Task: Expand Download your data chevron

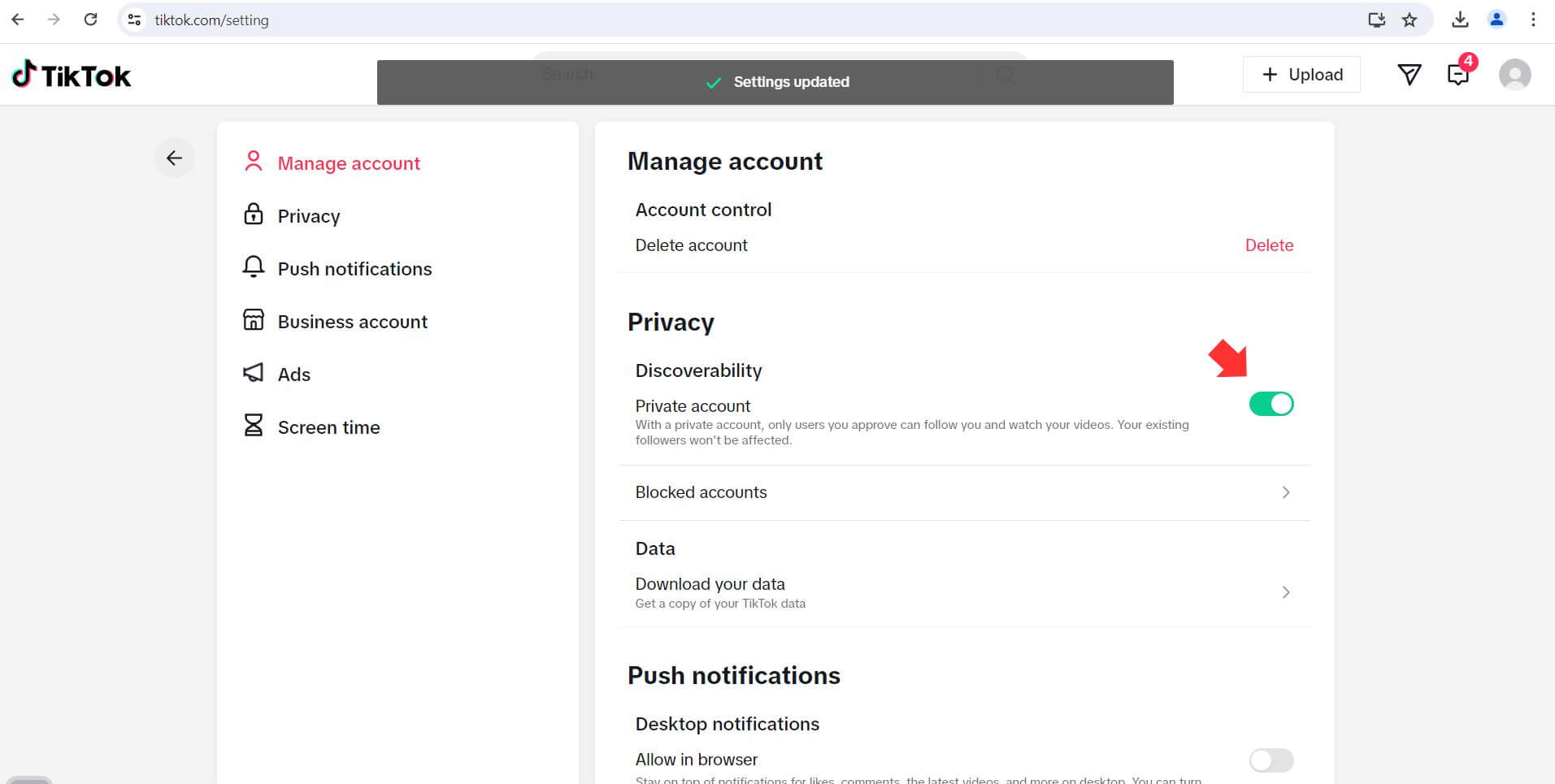Action: click(1286, 592)
